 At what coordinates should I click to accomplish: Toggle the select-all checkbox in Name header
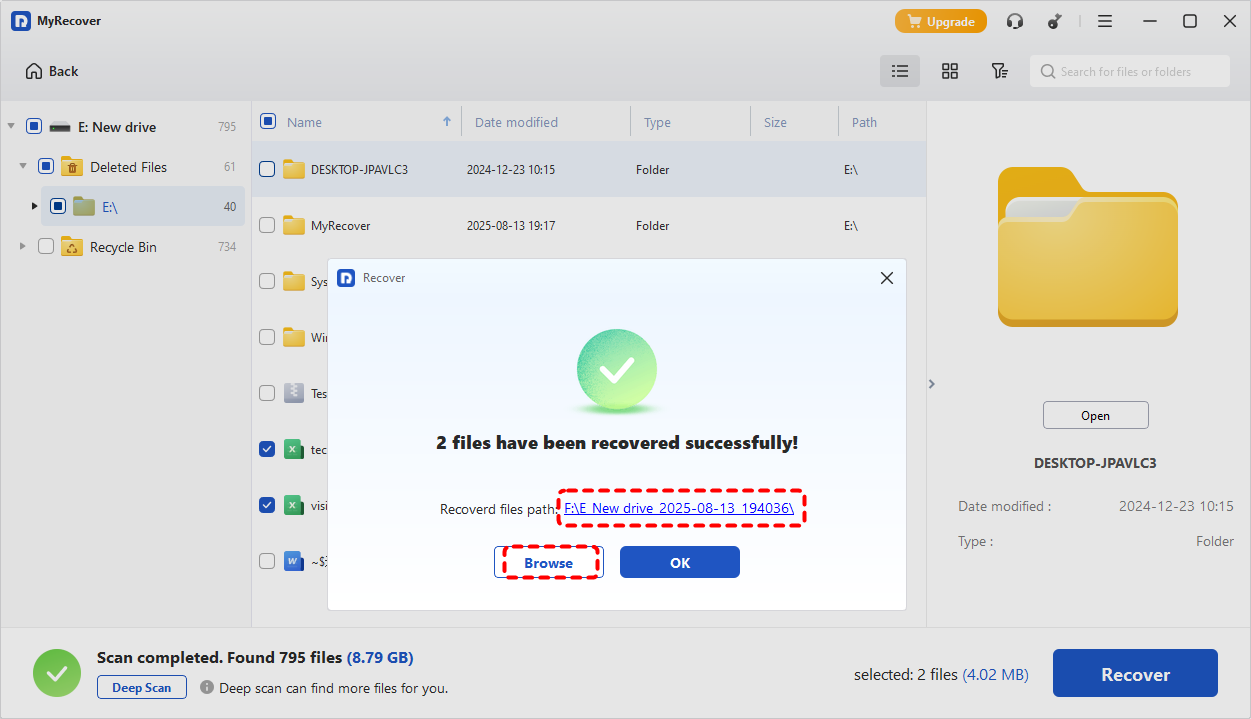[x=268, y=121]
